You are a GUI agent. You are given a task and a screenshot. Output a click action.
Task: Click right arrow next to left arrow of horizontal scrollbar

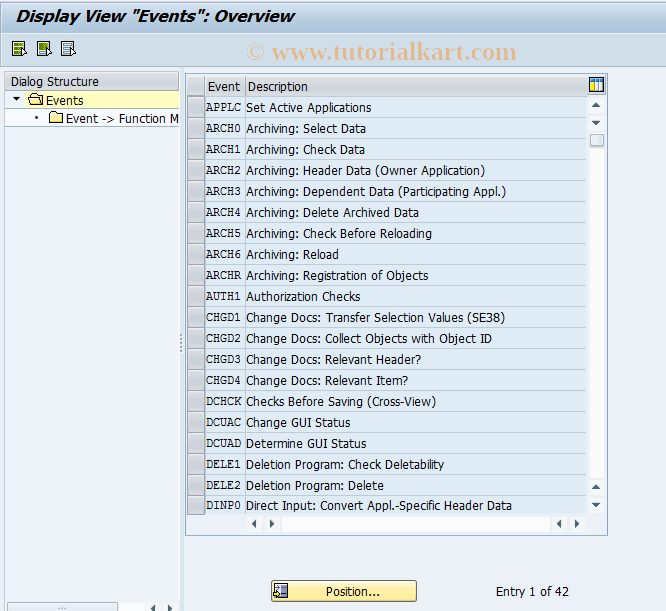pyautogui.click(x=272, y=524)
